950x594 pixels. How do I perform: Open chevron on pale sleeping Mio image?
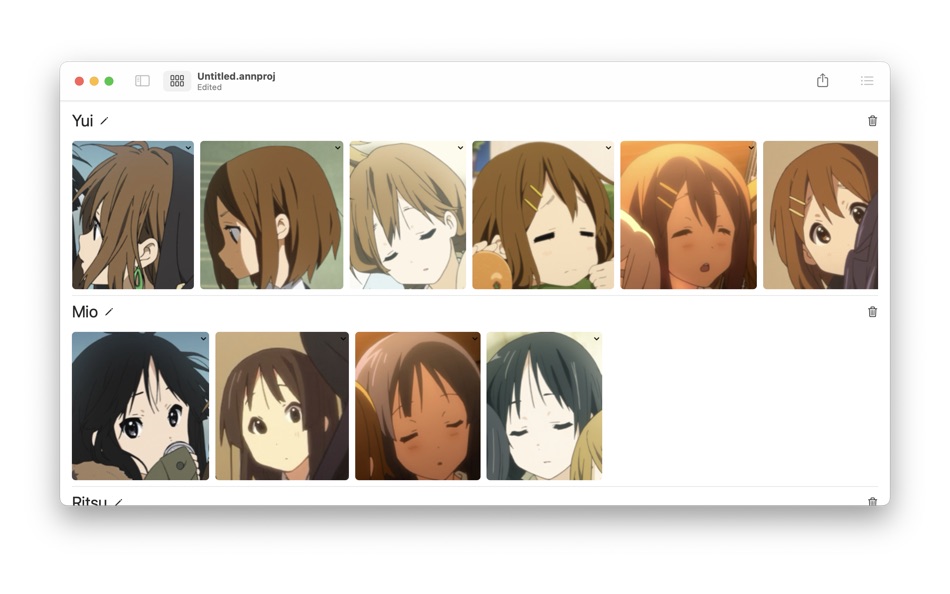(597, 339)
